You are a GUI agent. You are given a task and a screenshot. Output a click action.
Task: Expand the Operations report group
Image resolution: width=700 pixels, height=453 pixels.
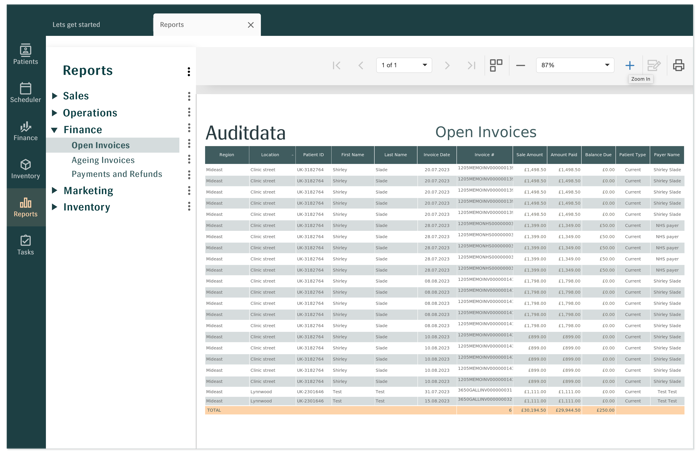click(54, 113)
